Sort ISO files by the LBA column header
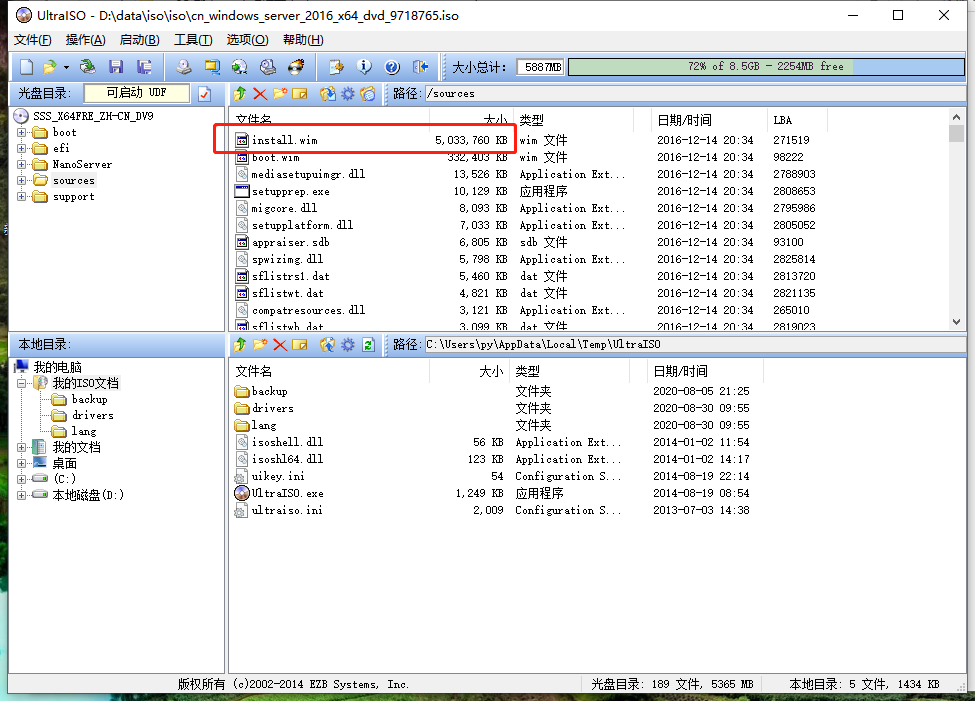 (797, 120)
